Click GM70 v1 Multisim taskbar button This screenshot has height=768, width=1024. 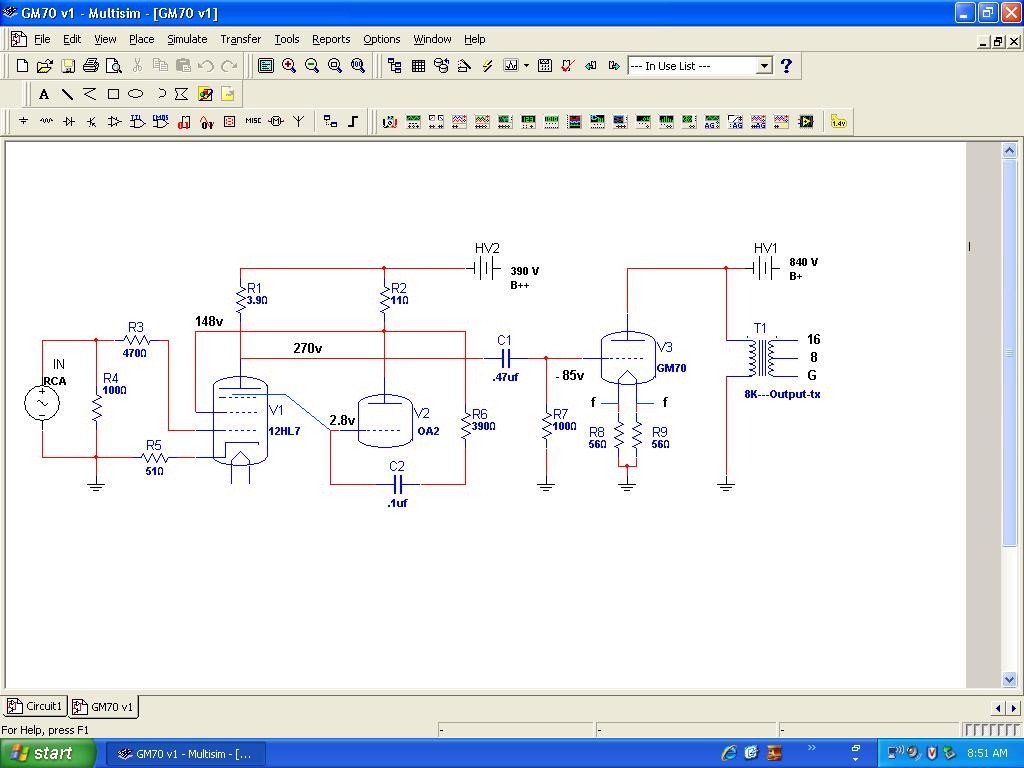tap(186, 754)
